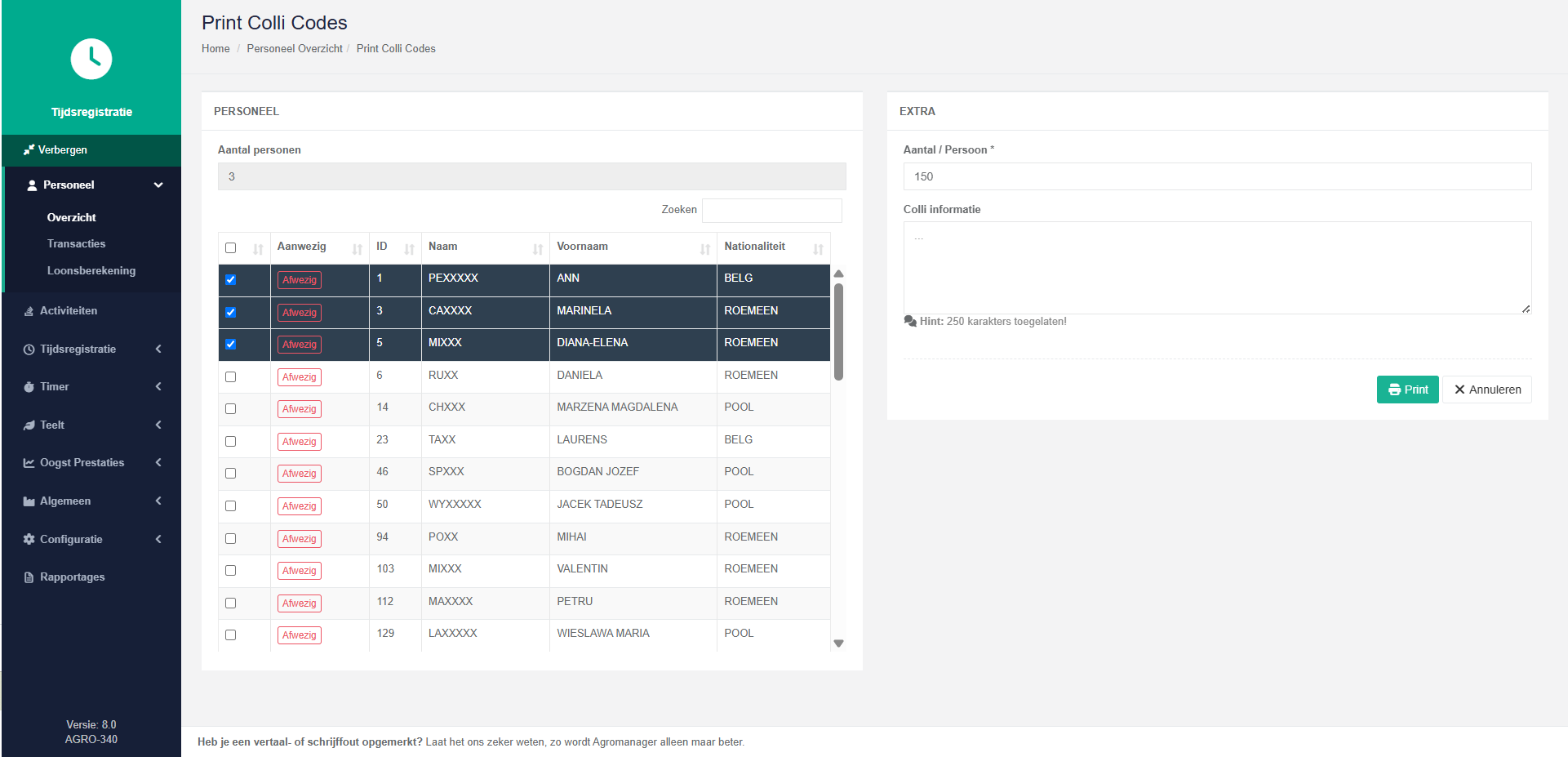The width and height of the screenshot is (1568, 757).
Task: Click the Zoeken search field
Action: point(772,211)
